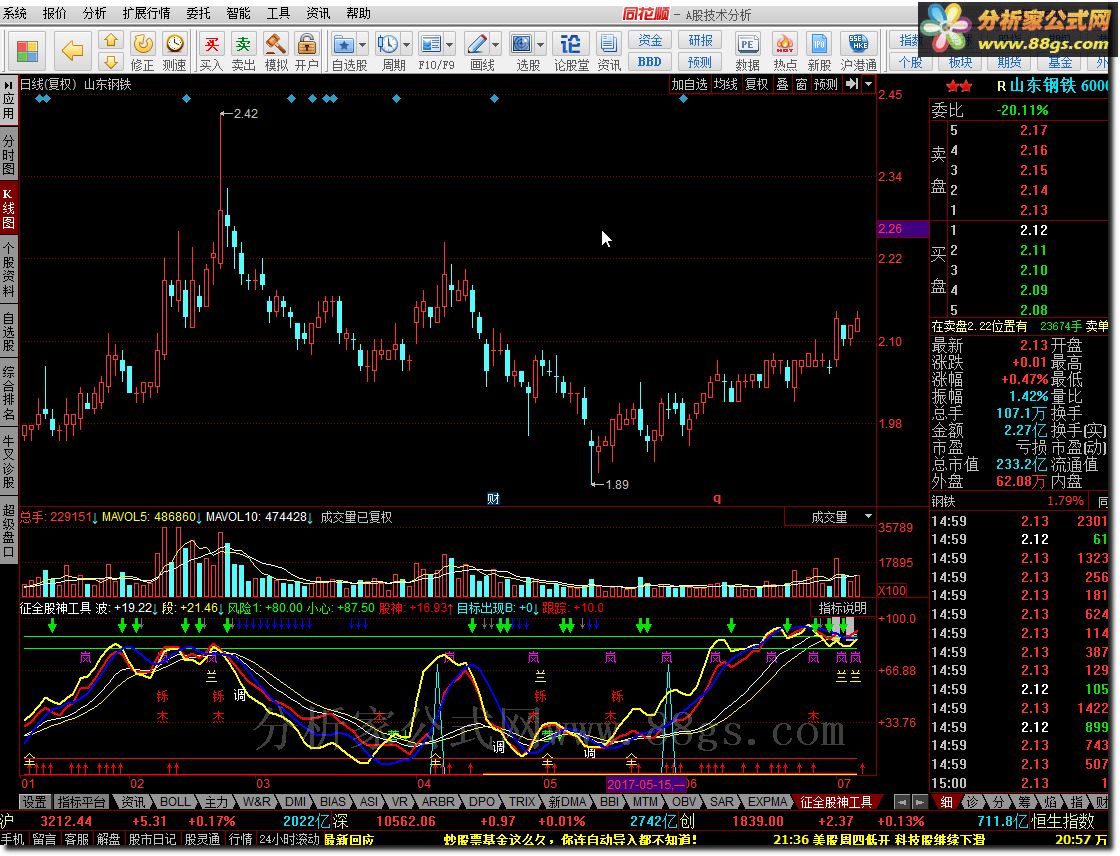The height and width of the screenshot is (856, 1120).
Task: Switch to the BOLL indicator tab
Action: pyautogui.click(x=175, y=802)
